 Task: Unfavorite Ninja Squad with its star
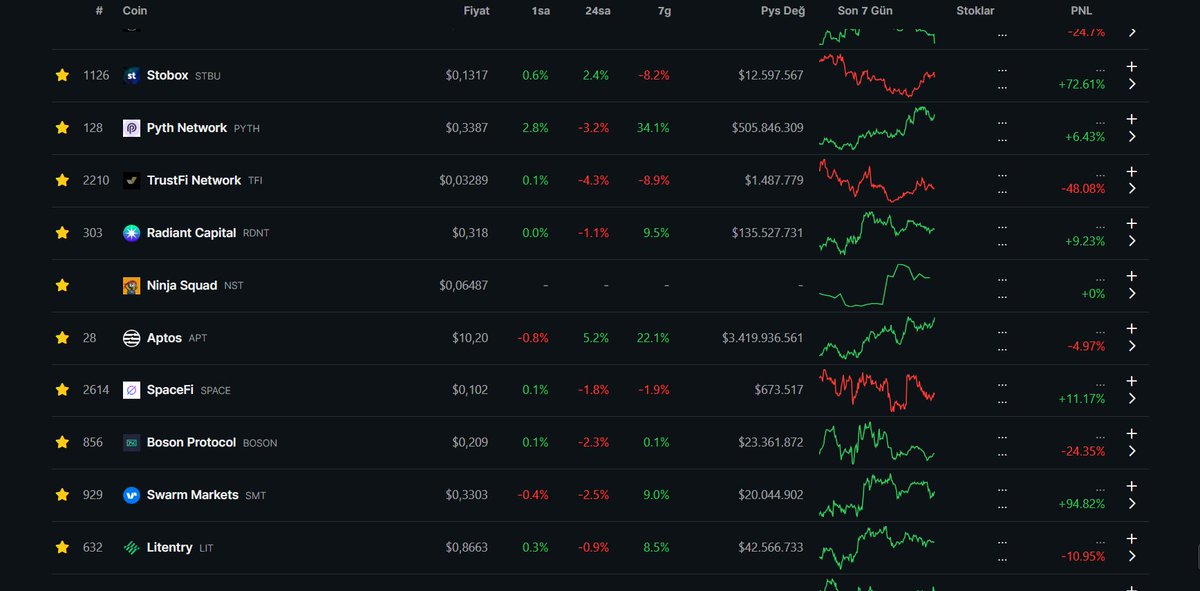click(x=62, y=285)
